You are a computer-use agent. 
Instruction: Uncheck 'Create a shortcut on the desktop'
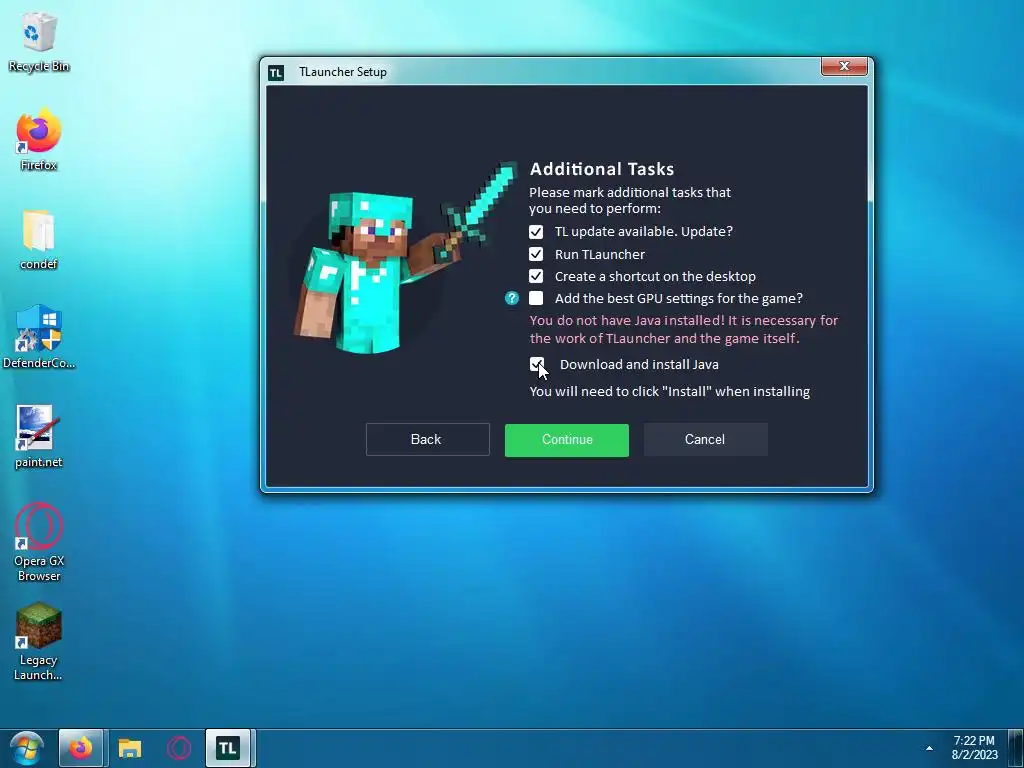click(x=536, y=276)
